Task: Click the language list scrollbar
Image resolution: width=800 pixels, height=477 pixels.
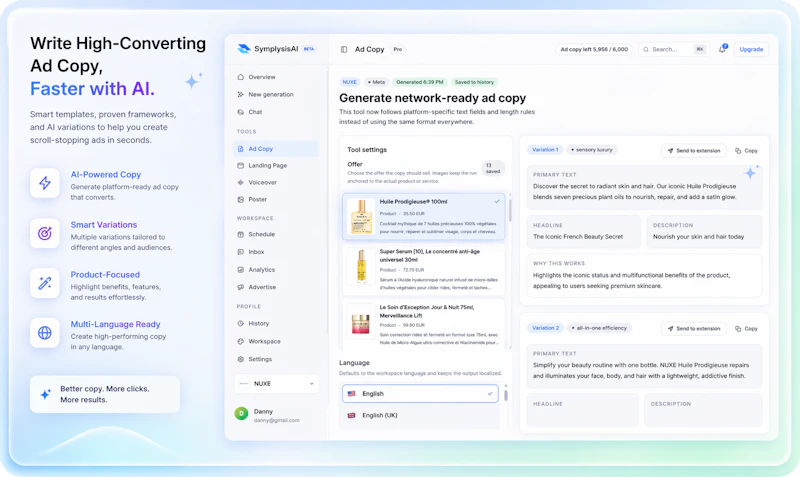Action: [506, 395]
